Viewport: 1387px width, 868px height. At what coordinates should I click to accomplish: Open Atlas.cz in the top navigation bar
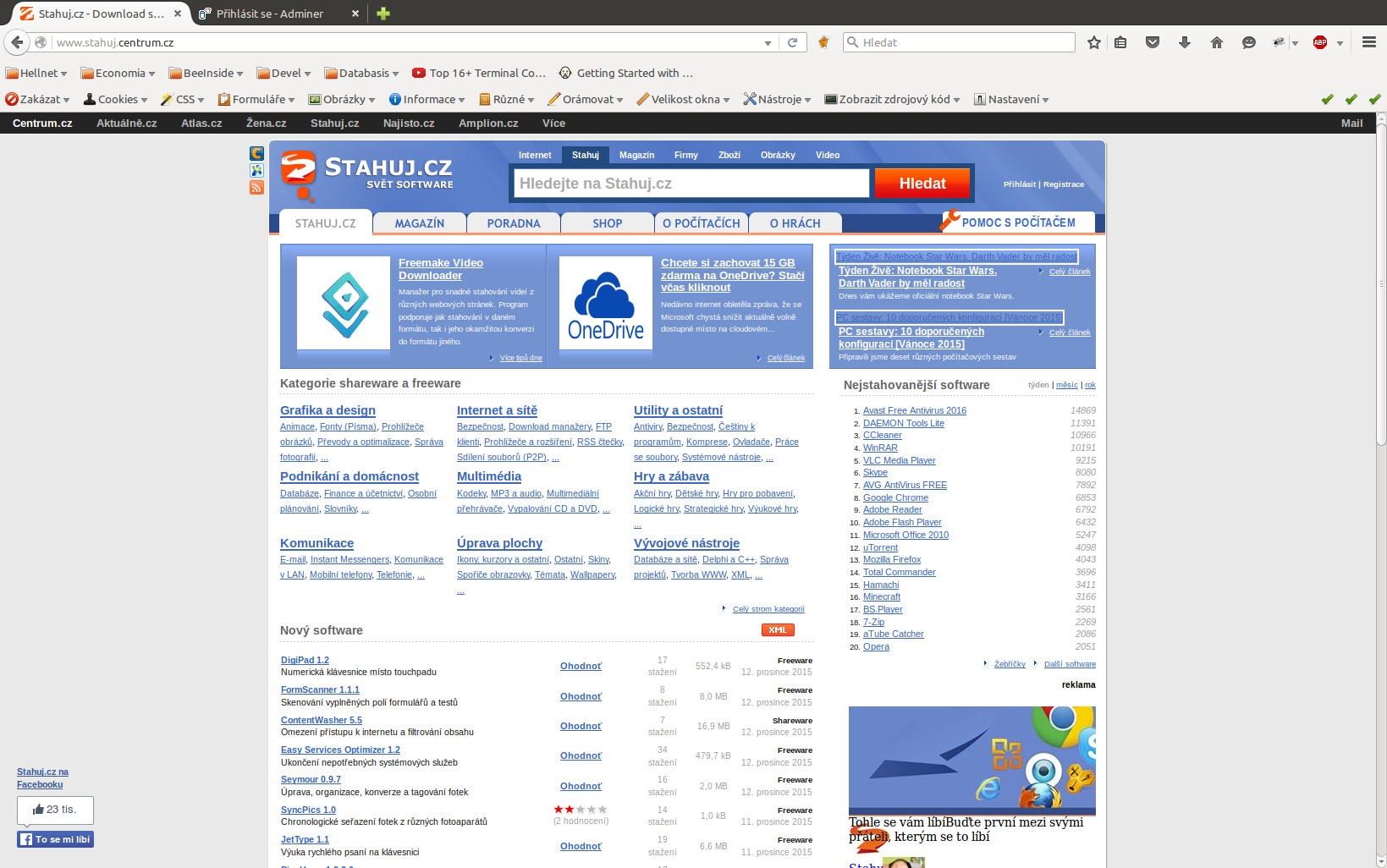(201, 123)
